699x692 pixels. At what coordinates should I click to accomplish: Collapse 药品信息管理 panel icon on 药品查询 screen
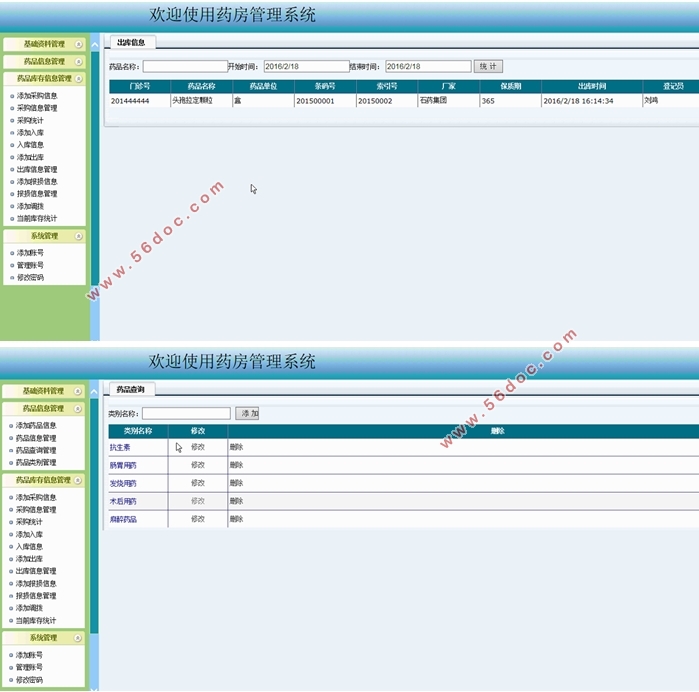(x=78, y=408)
